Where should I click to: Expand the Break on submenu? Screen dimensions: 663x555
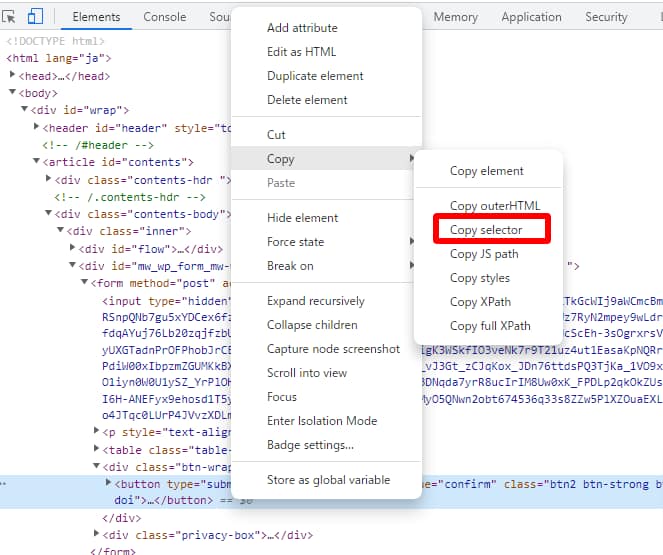tap(290, 266)
